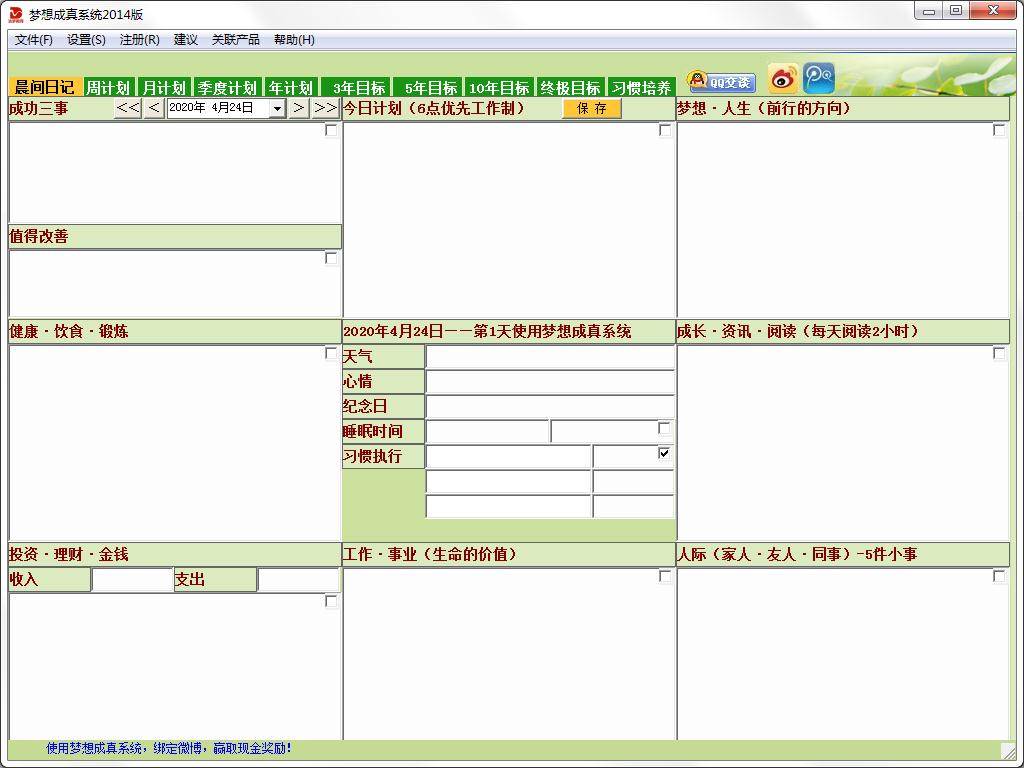This screenshot has height=768, width=1024.
Task: Go to next day with > button
Action: 299,108
